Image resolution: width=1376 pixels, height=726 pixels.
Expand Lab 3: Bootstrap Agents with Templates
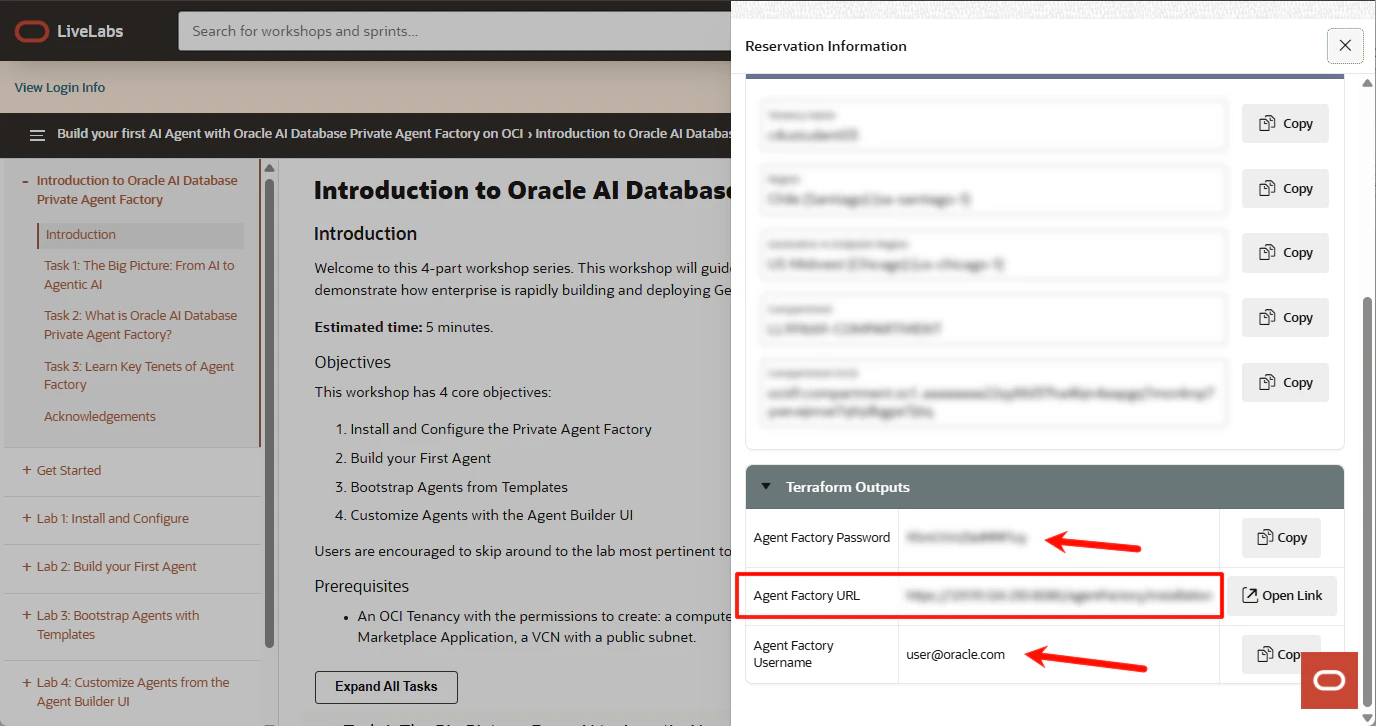tap(26, 615)
